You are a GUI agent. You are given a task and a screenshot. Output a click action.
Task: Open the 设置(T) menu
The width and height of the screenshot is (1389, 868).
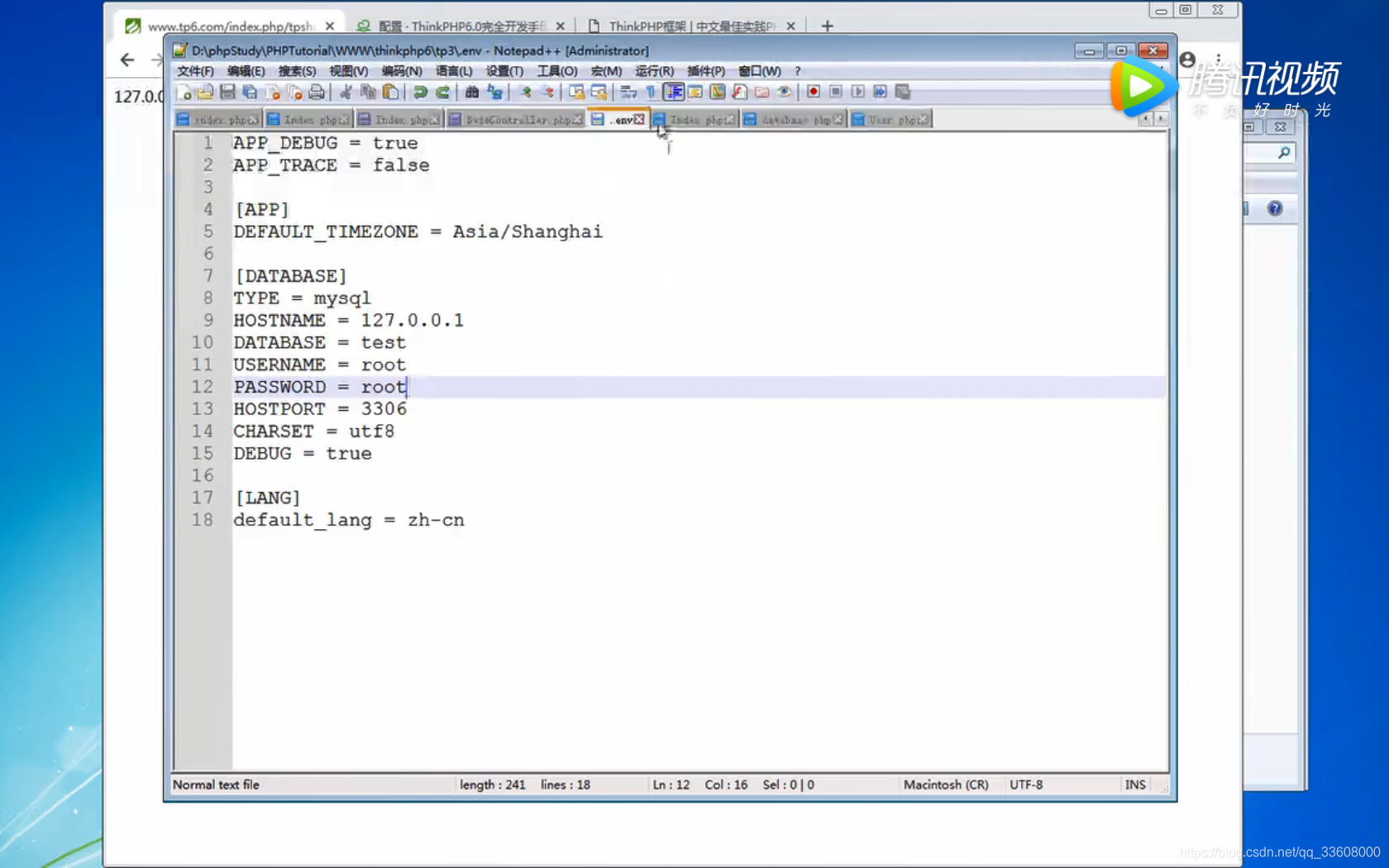(x=504, y=71)
